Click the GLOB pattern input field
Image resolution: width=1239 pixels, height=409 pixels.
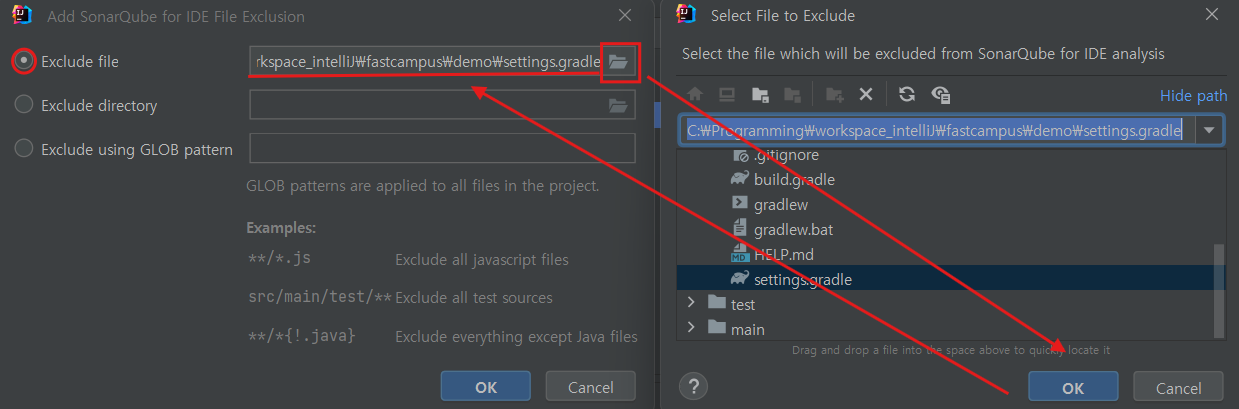[x=442, y=149]
